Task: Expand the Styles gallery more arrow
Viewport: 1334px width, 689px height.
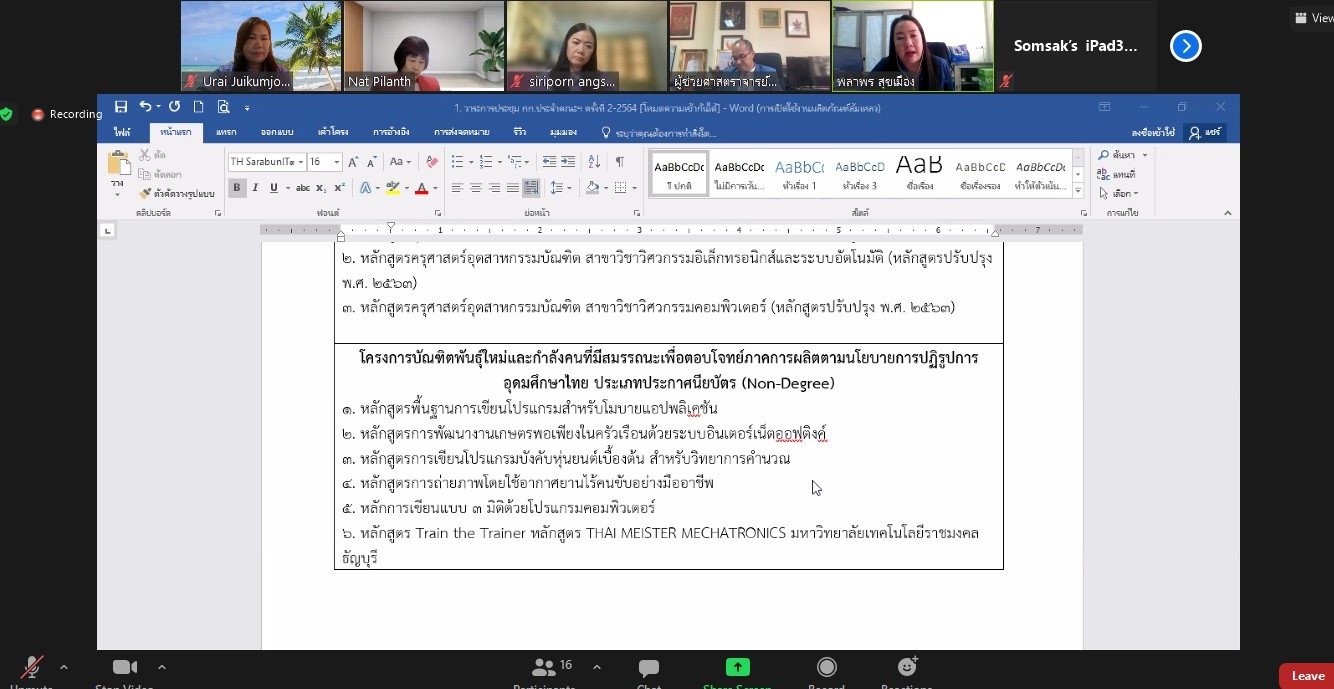Action: coord(1078,190)
